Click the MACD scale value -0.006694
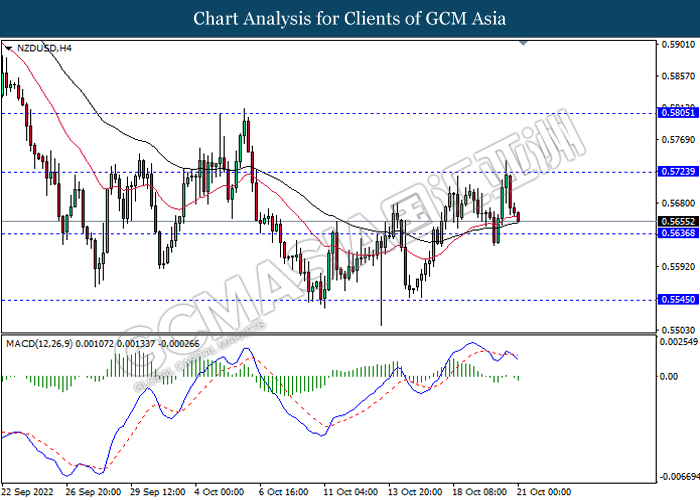 point(679,477)
